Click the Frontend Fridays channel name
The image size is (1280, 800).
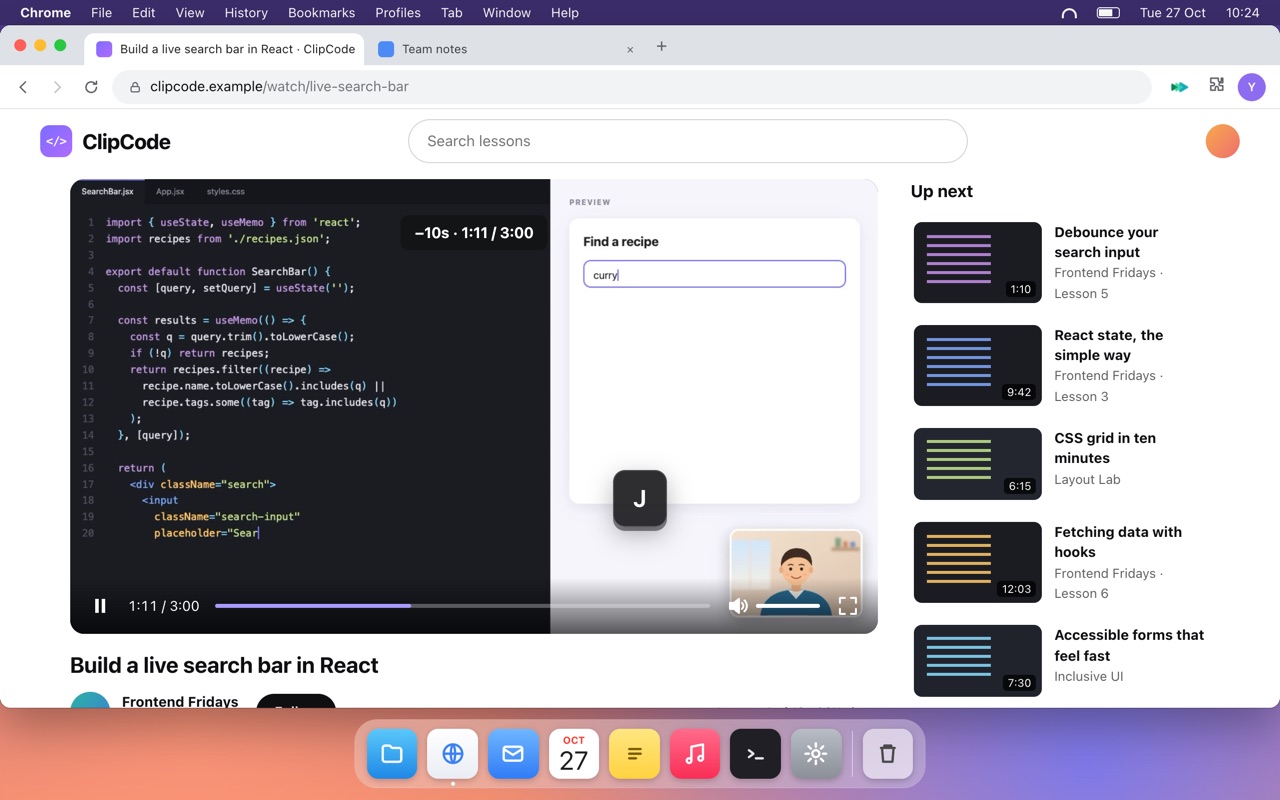tap(180, 702)
